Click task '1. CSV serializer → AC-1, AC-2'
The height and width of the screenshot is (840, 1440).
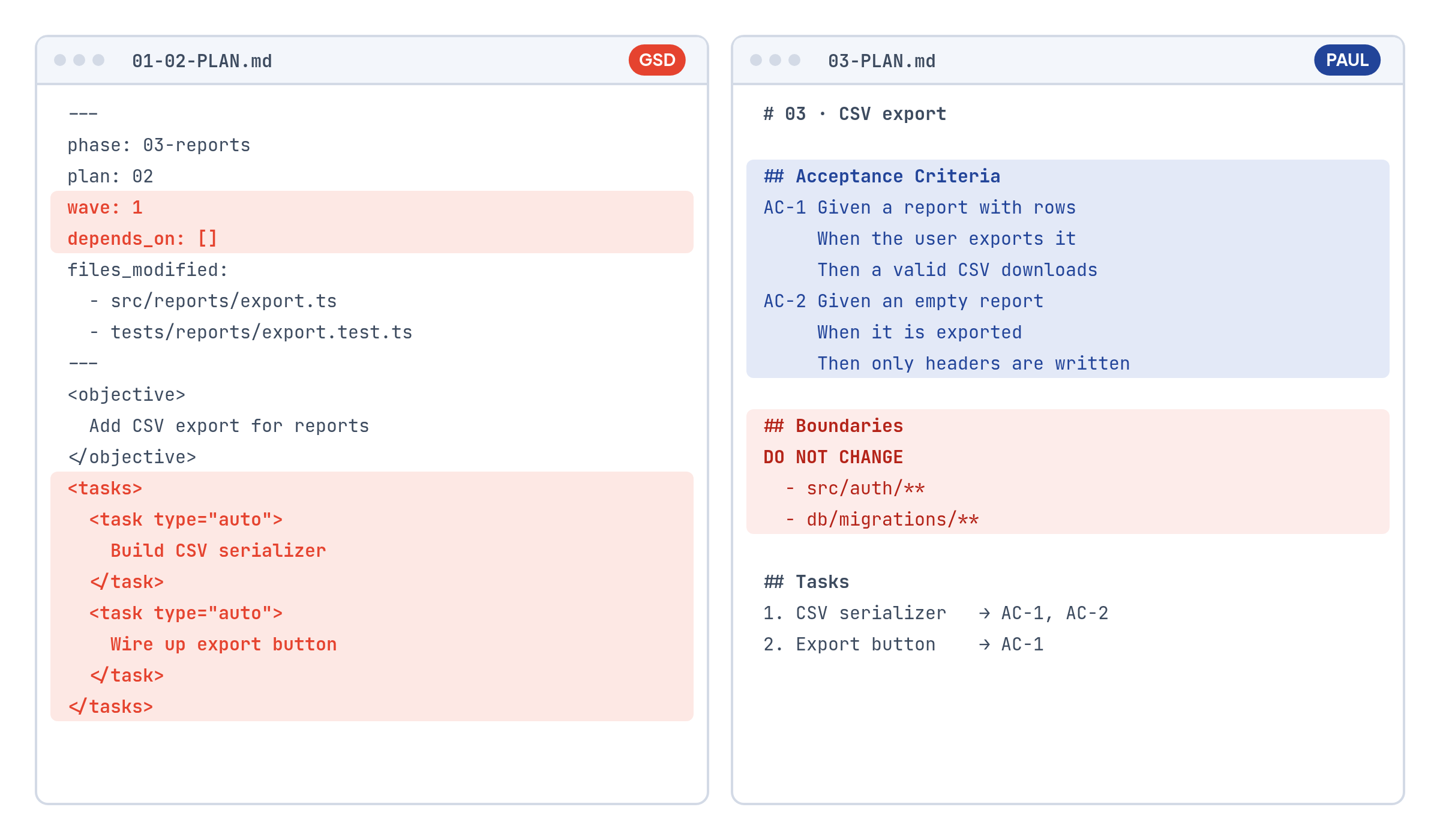936,613
